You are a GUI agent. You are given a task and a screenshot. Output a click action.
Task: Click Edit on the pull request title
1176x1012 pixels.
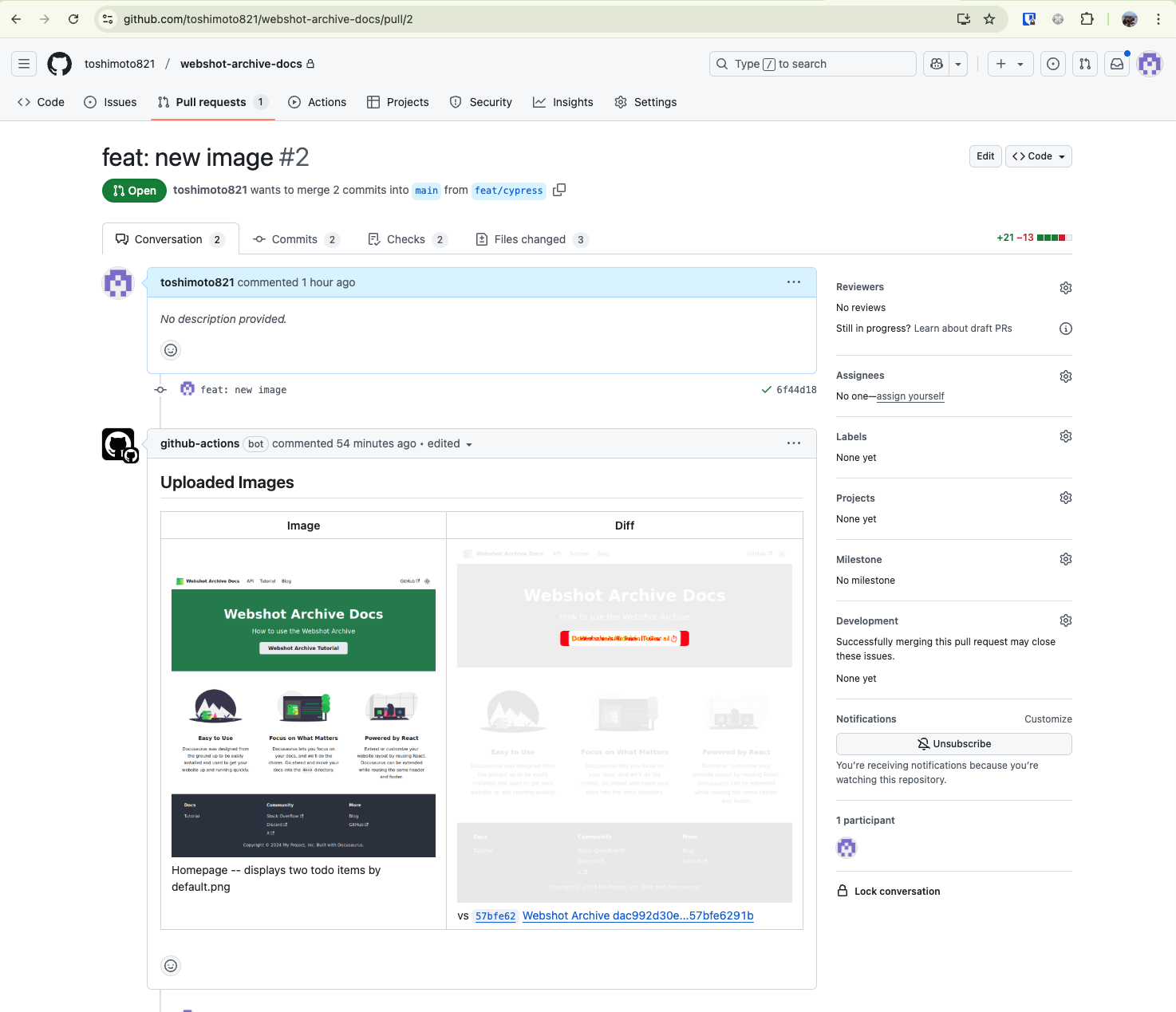click(x=985, y=156)
